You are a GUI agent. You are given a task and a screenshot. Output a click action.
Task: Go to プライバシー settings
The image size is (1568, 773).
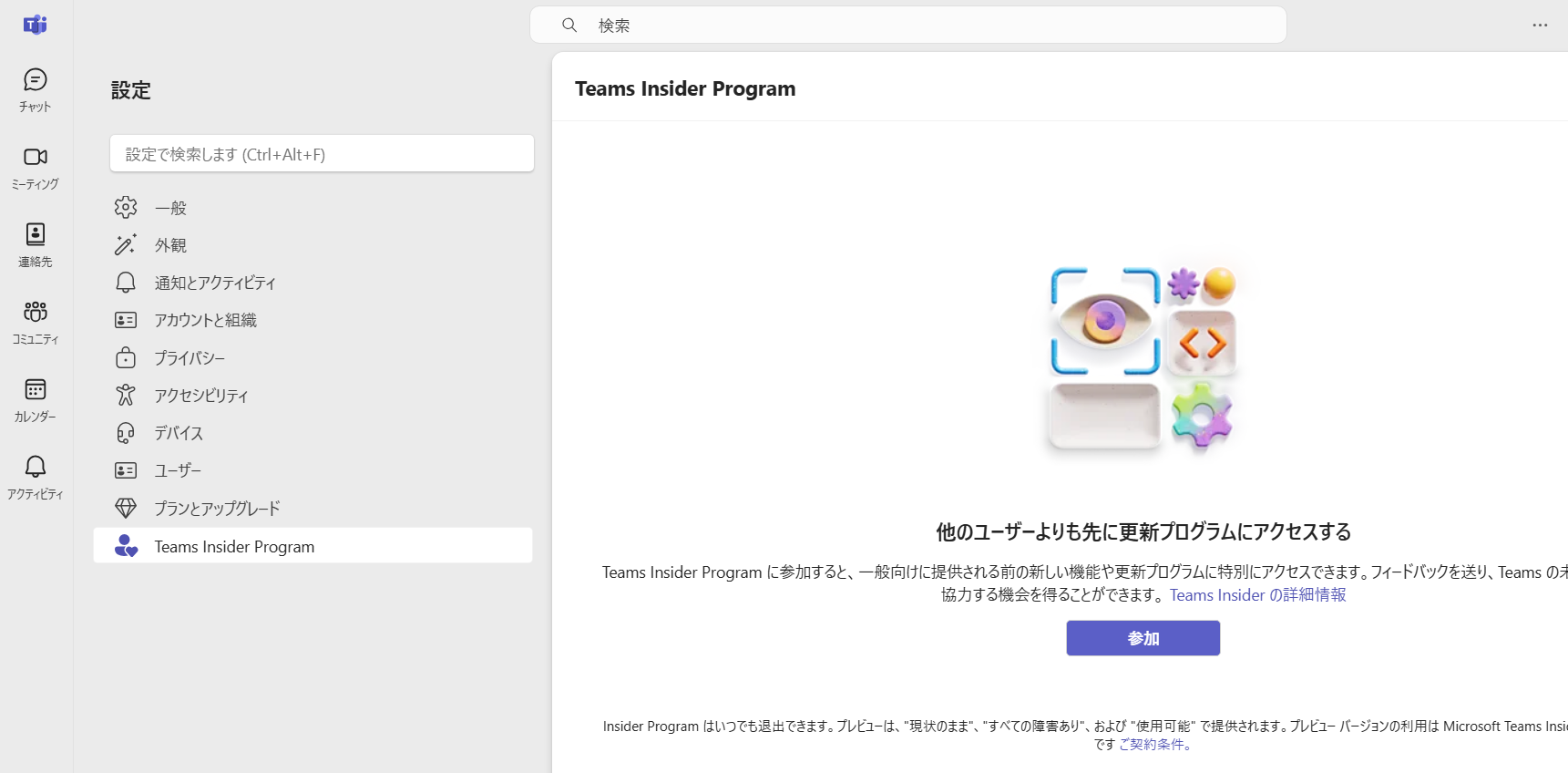[x=313, y=357]
